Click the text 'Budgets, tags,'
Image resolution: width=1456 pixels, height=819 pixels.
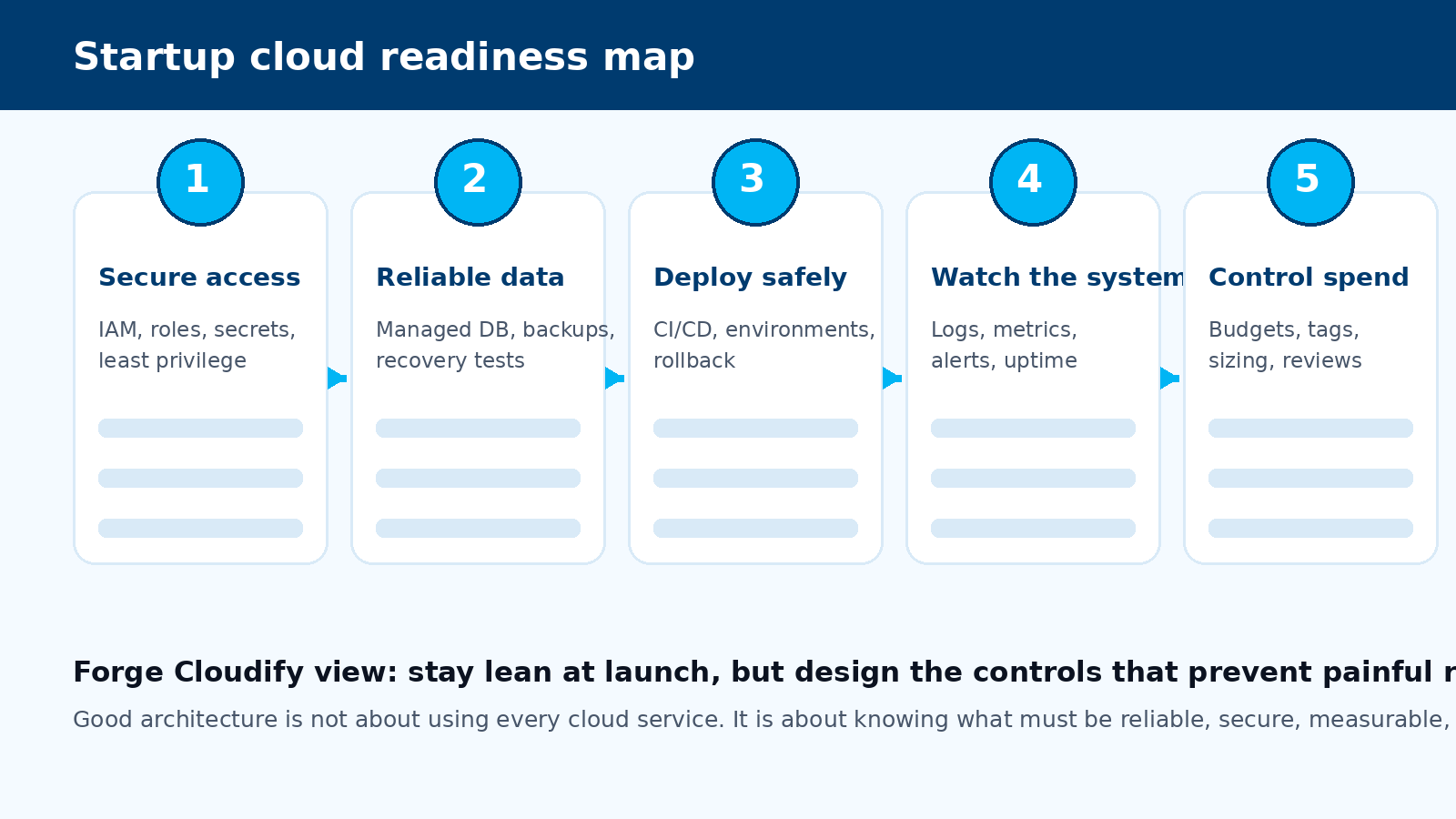1284,329
